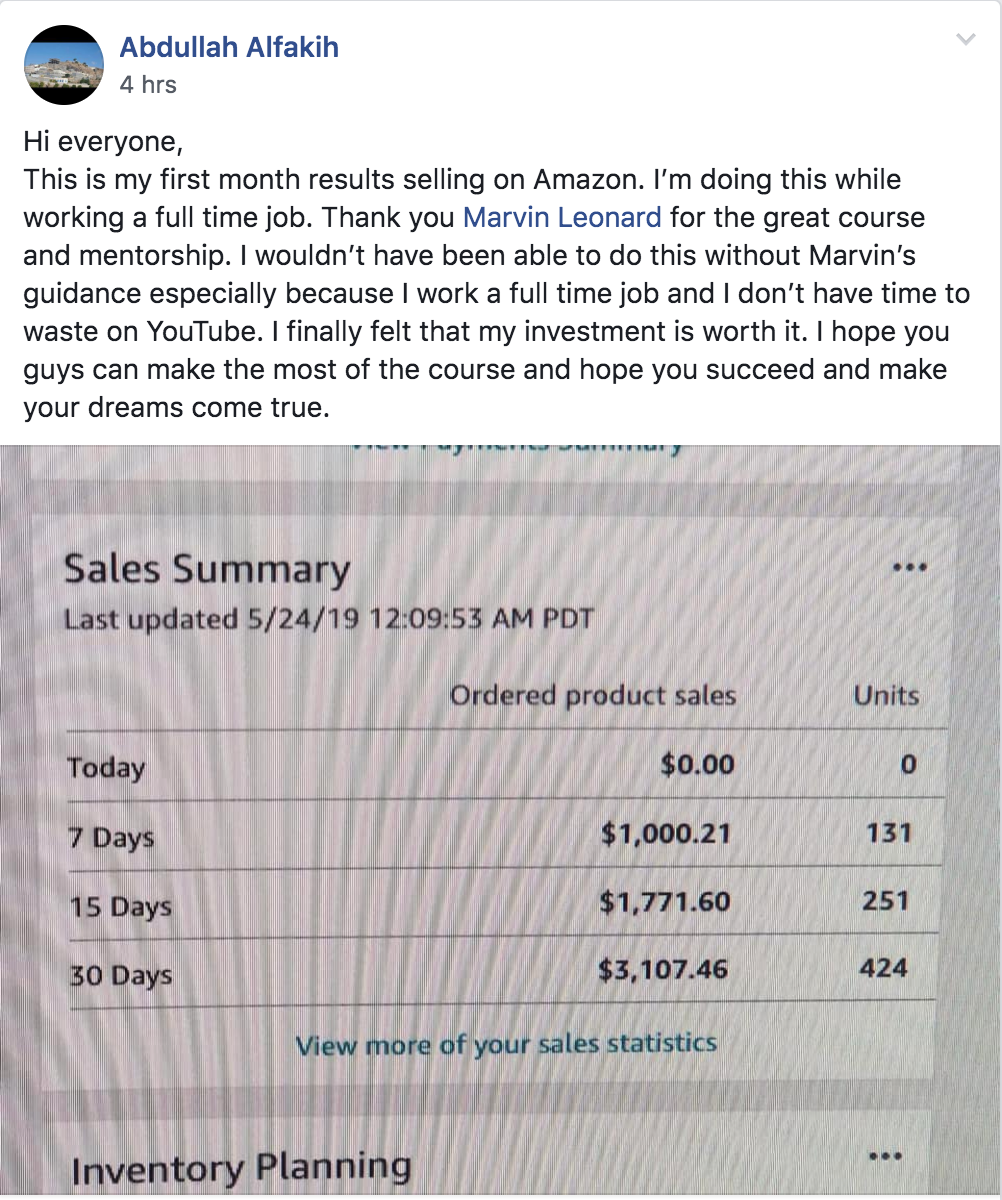Image resolution: width=1002 pixels, height=1200 pixels.
Task: Open the attached sales dashboard photo
Action: click(x=501, y=818)
